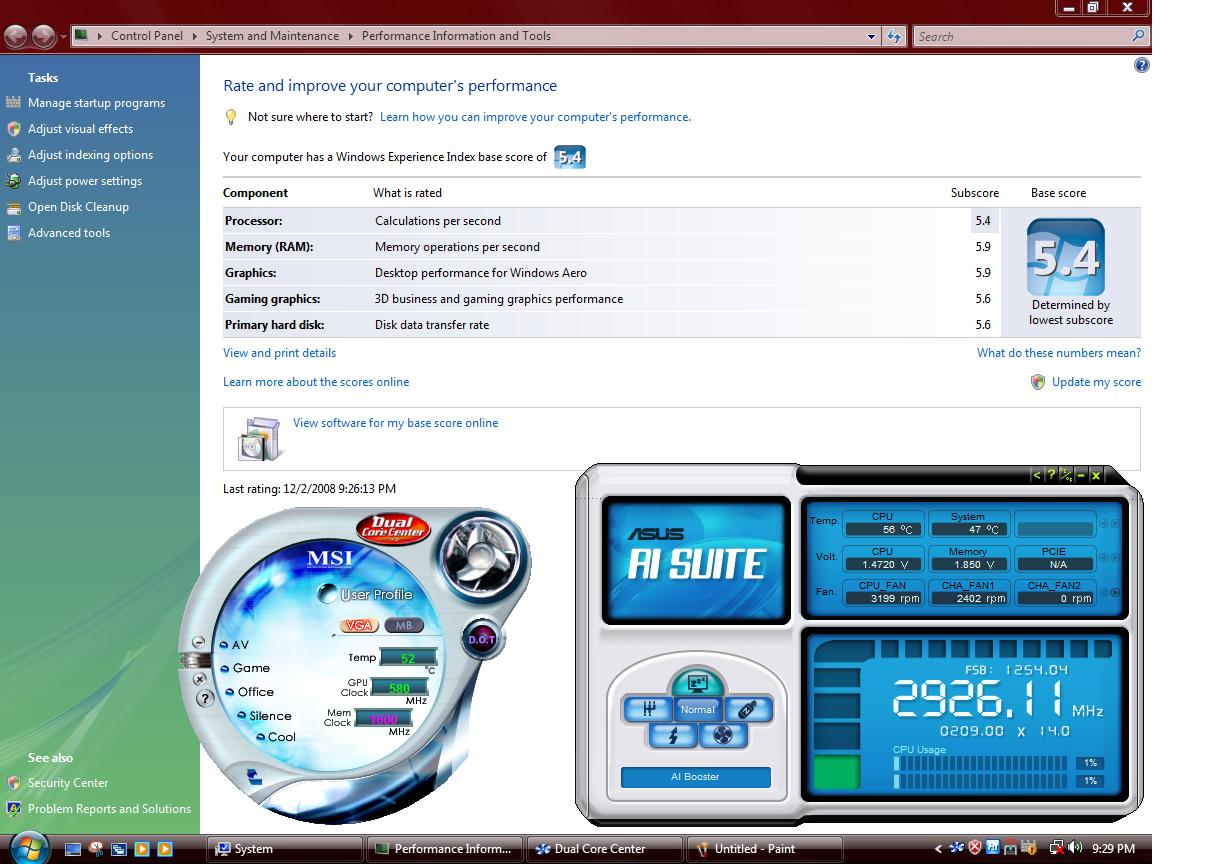Click System and Maintenance breadcrumb

(272, 36)
